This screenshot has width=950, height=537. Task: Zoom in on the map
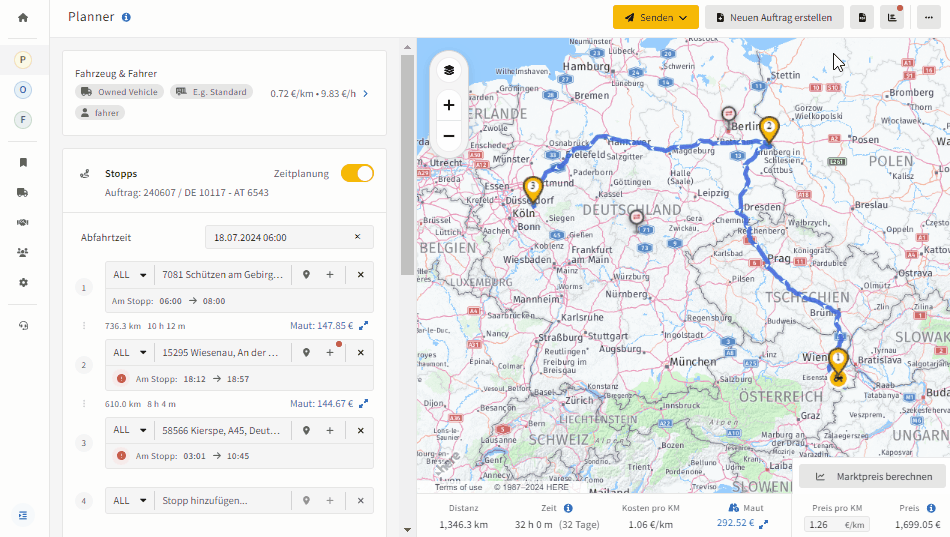[x=449, y=105]
